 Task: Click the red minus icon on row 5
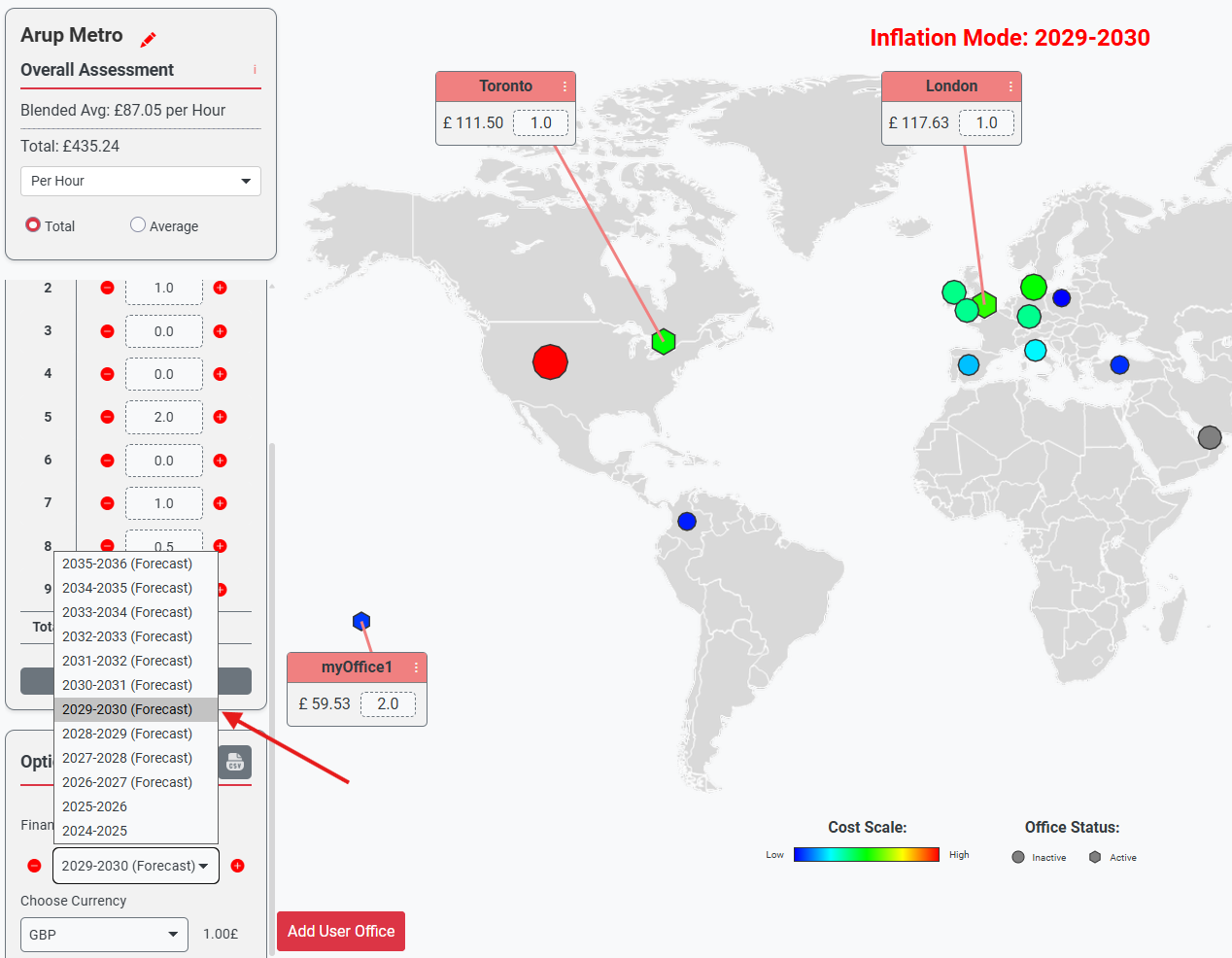tap(107, 417)
